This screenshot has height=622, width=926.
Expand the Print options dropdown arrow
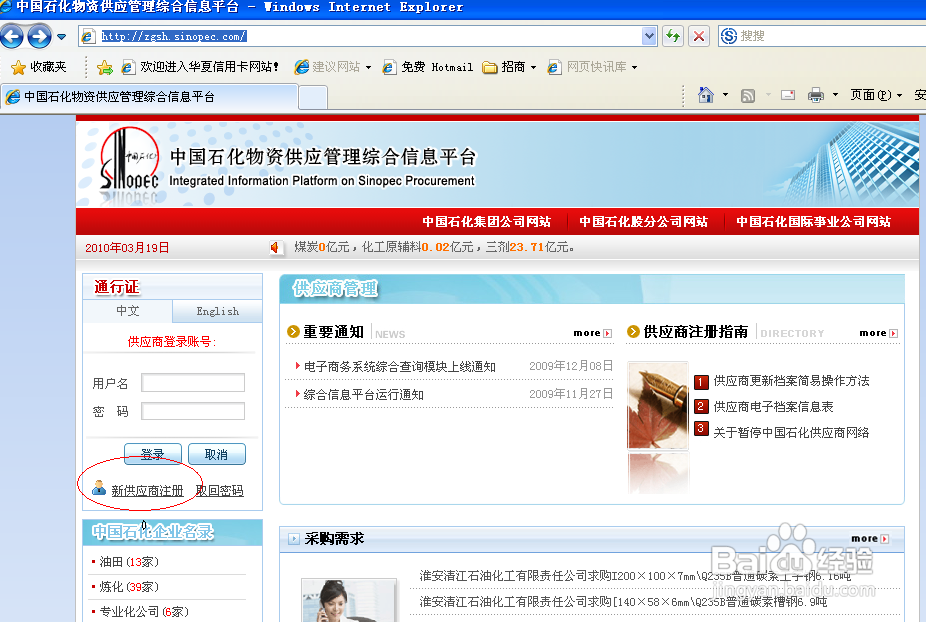pyautogui.click(x=835, y=95)
